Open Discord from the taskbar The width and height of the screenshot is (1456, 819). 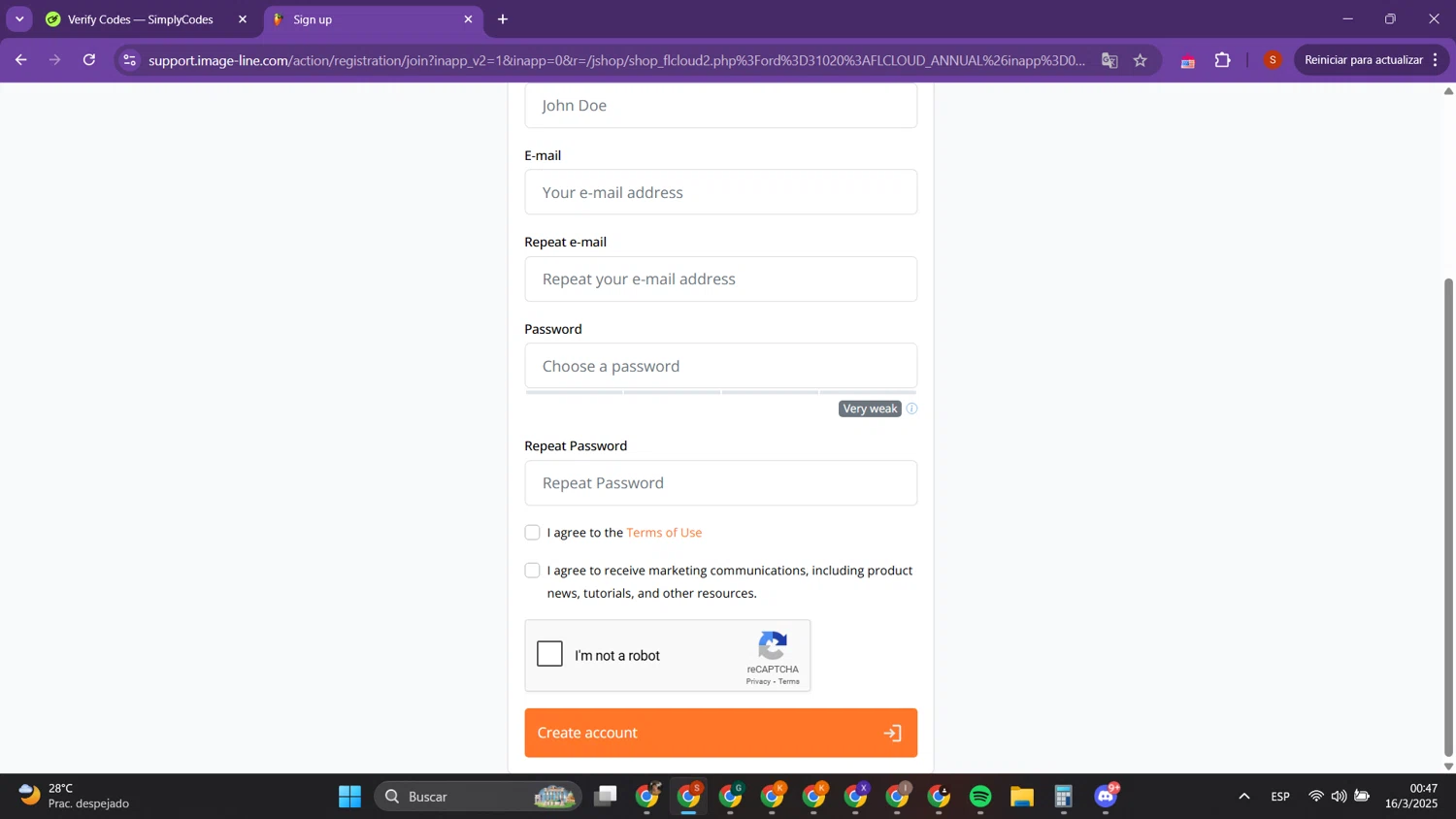pyautogui.click(x=1106, y=797)
